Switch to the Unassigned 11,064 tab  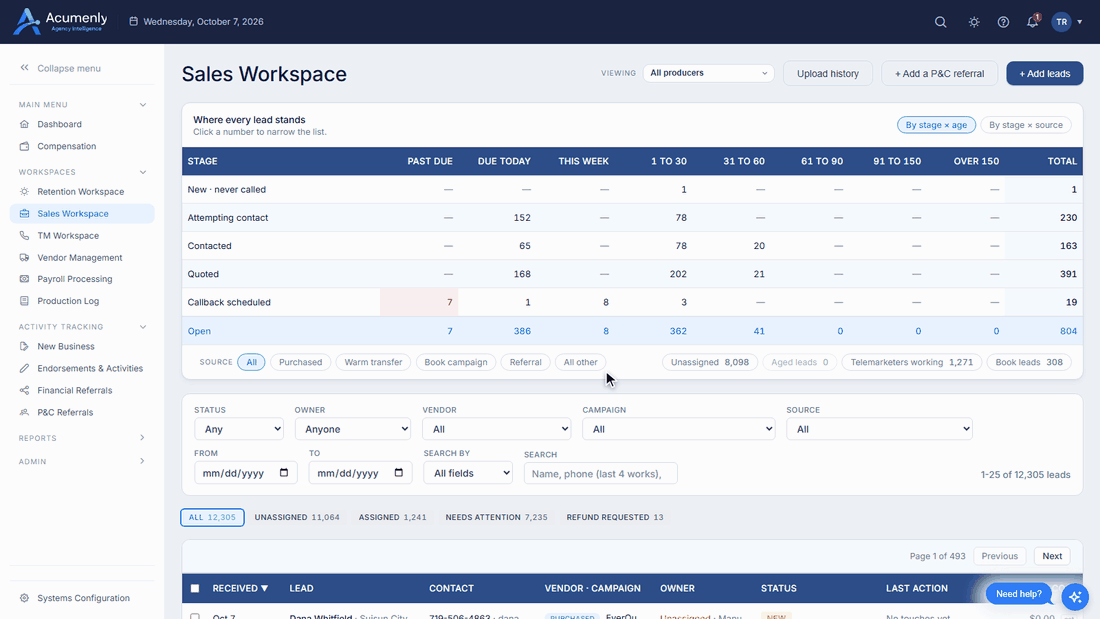pos(297,517)
